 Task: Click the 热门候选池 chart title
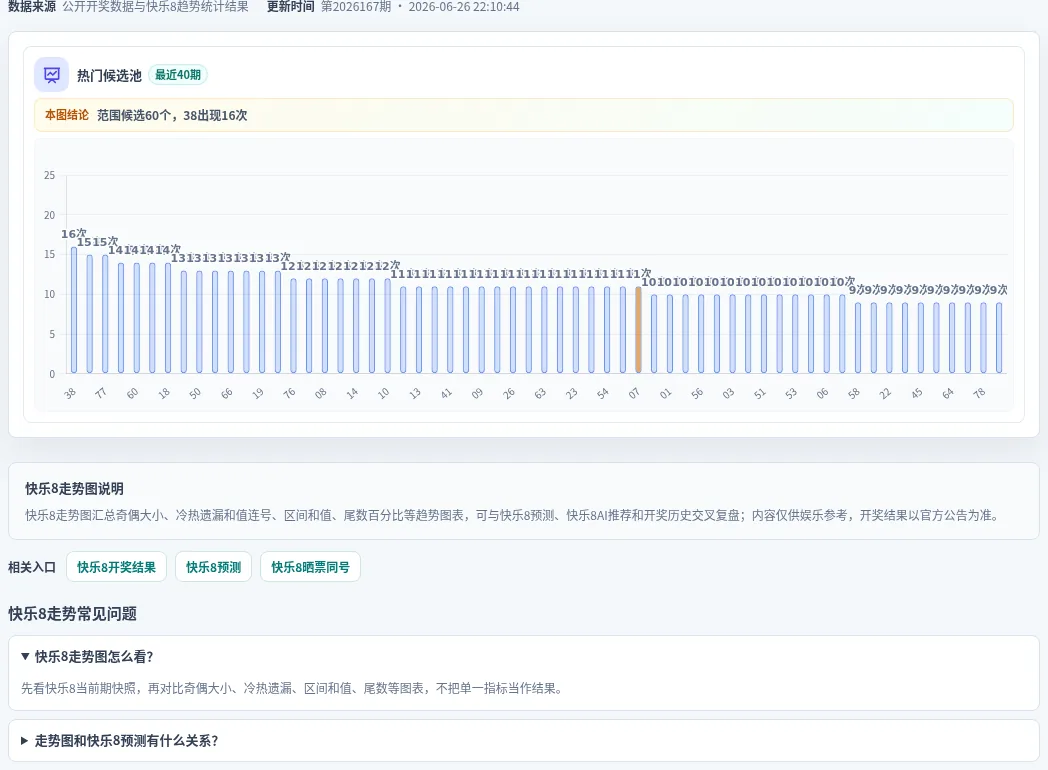109,76
